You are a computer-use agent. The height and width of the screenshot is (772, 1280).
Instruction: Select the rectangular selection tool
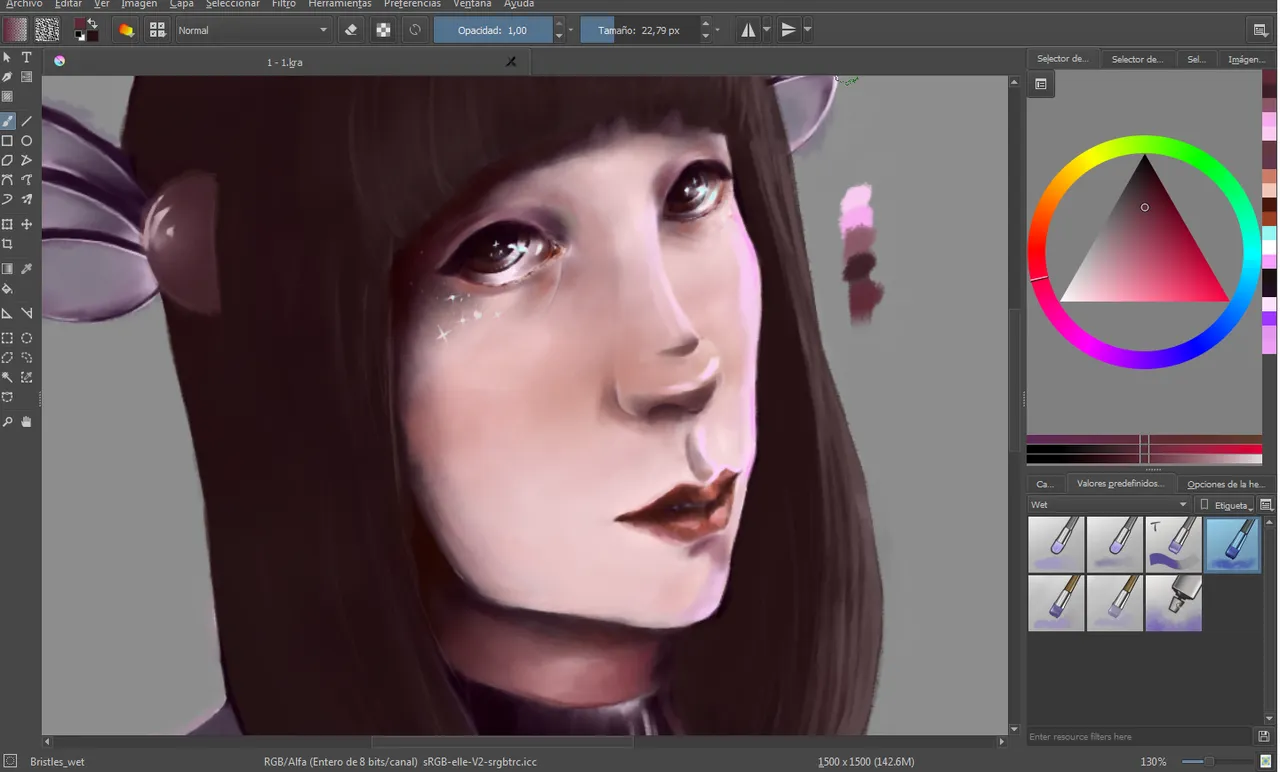(x=7, y=338)
